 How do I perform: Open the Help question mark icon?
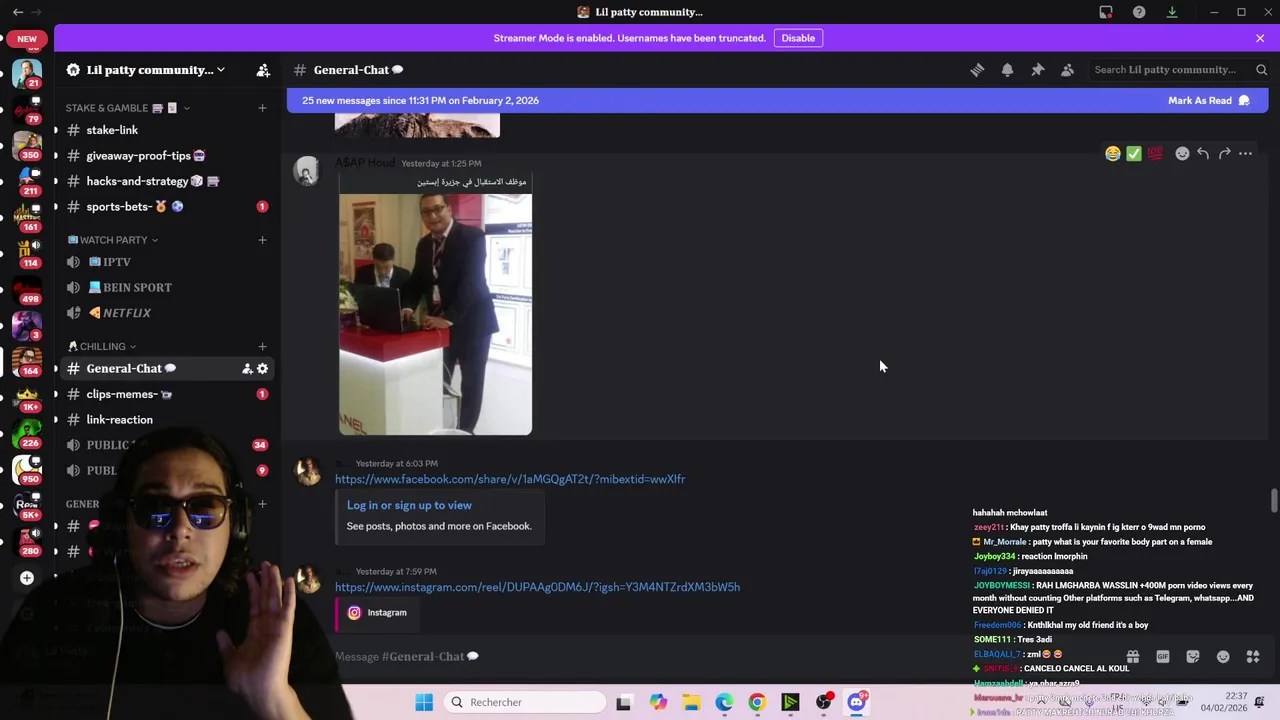click(x=1139, y=12)
